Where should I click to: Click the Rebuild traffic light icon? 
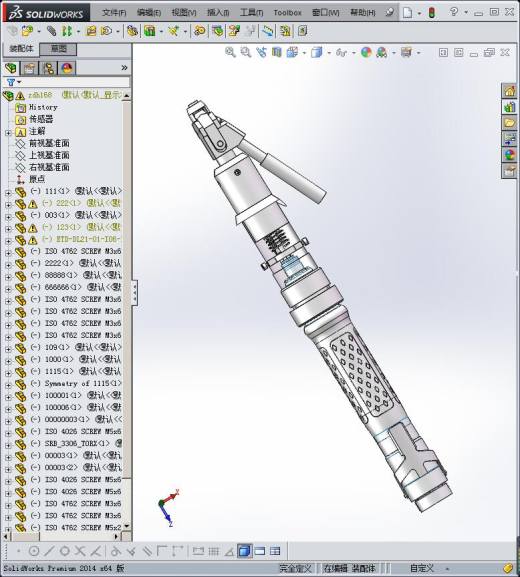coord(432,13)
